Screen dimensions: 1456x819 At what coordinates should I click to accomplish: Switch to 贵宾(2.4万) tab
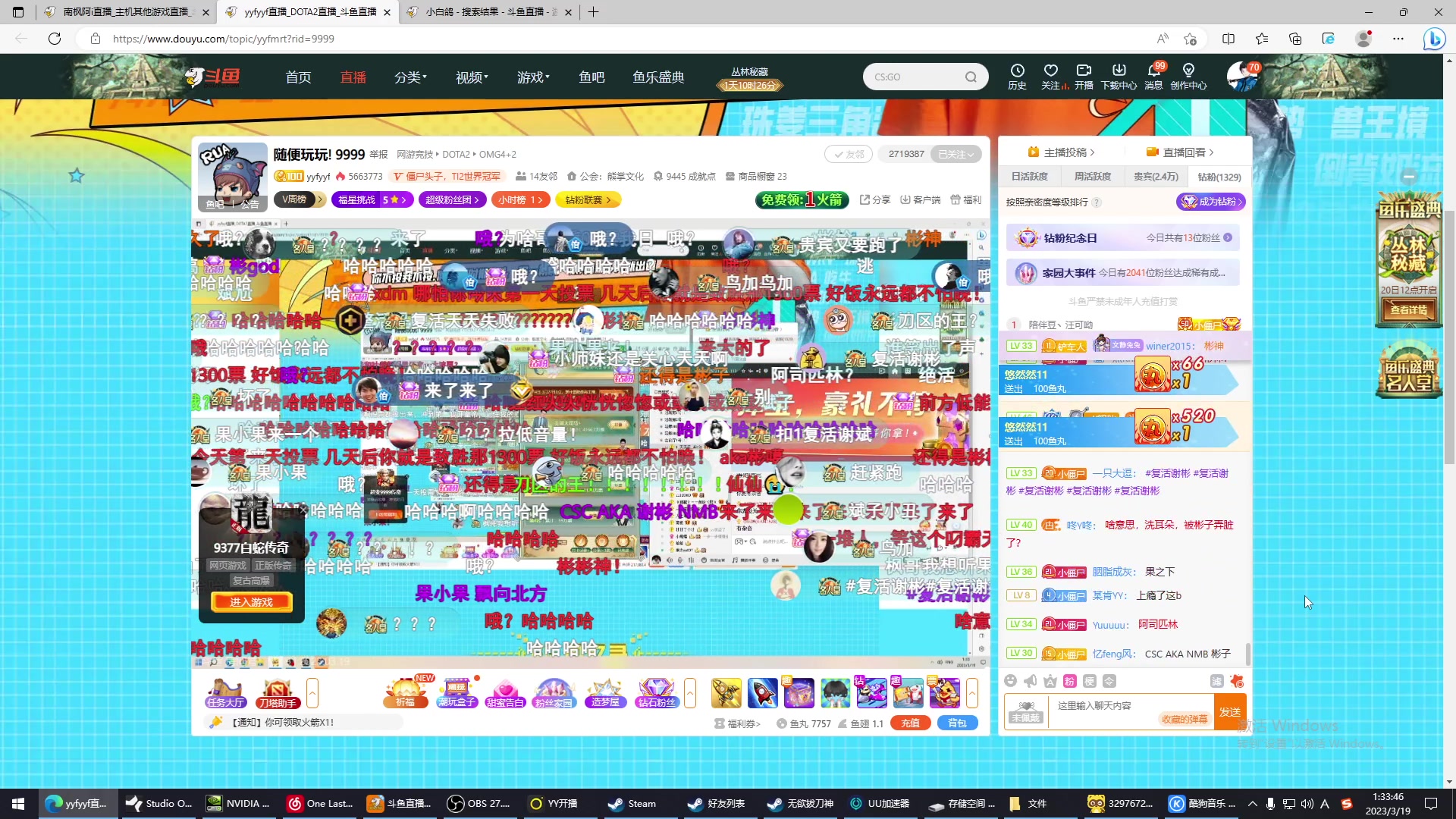[x=1156, y=177]
